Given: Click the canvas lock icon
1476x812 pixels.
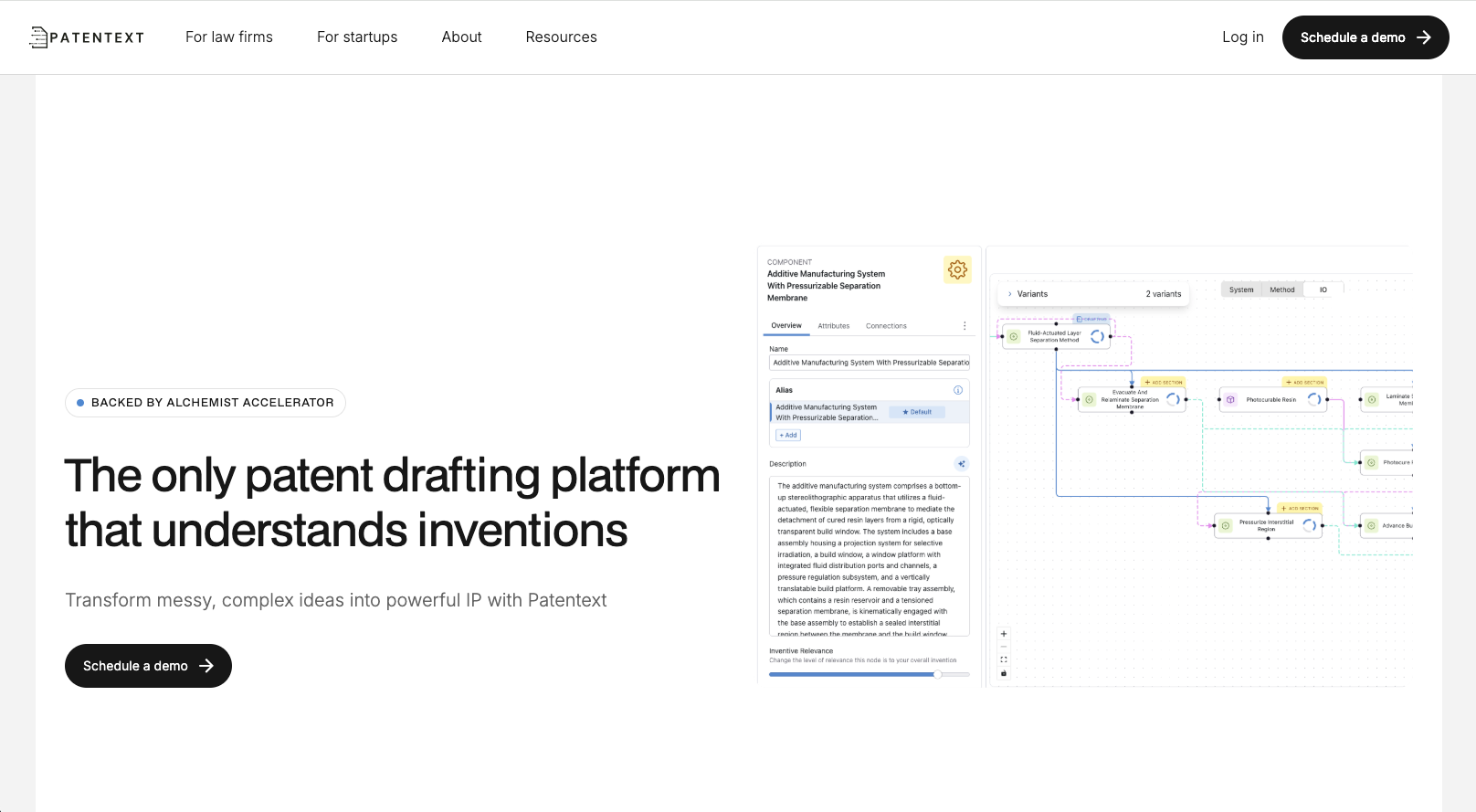Looking at the screenshot, I should [x=1004, y=673].
